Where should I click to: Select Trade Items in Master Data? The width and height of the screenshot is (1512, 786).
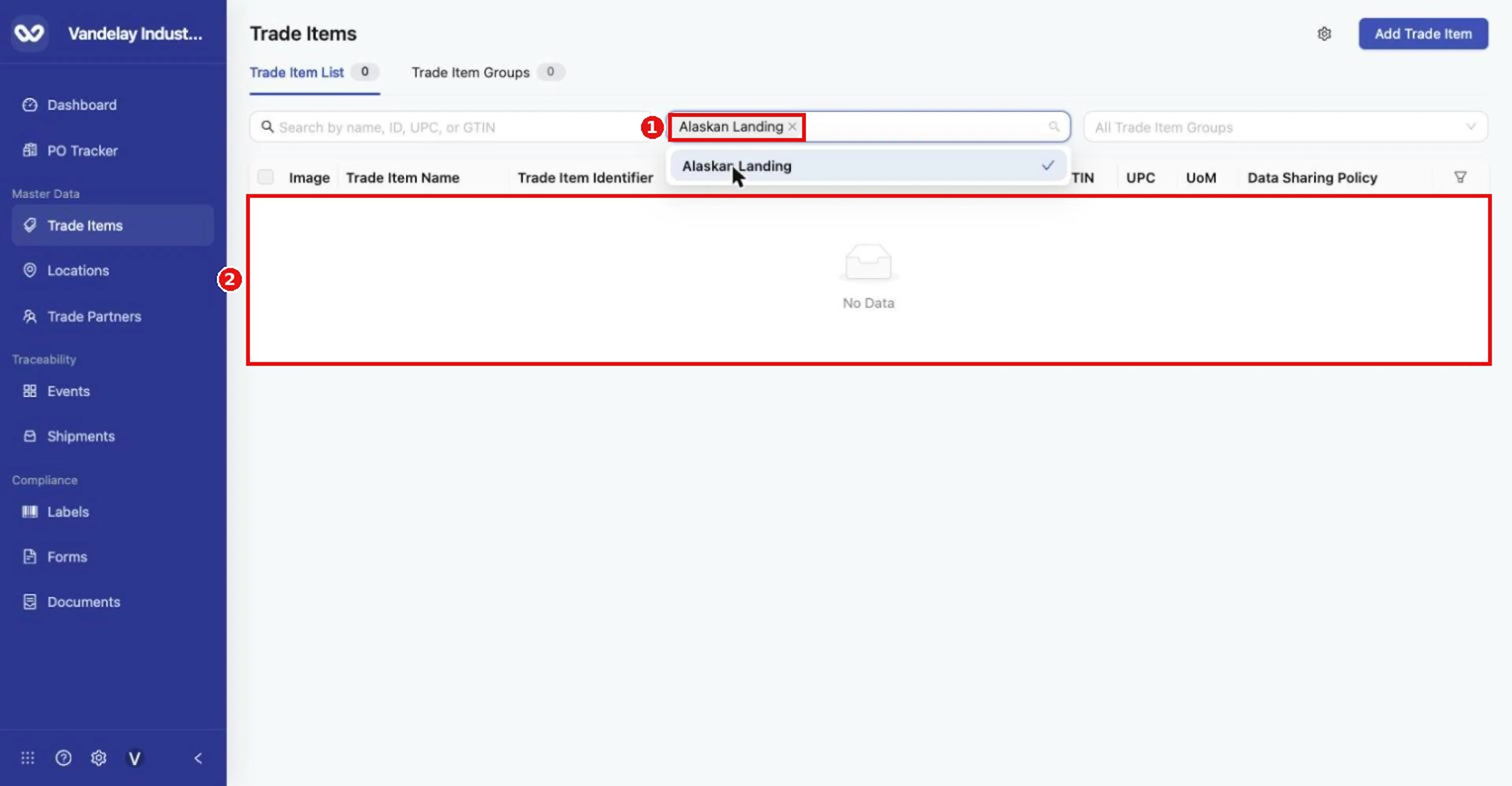113,225
